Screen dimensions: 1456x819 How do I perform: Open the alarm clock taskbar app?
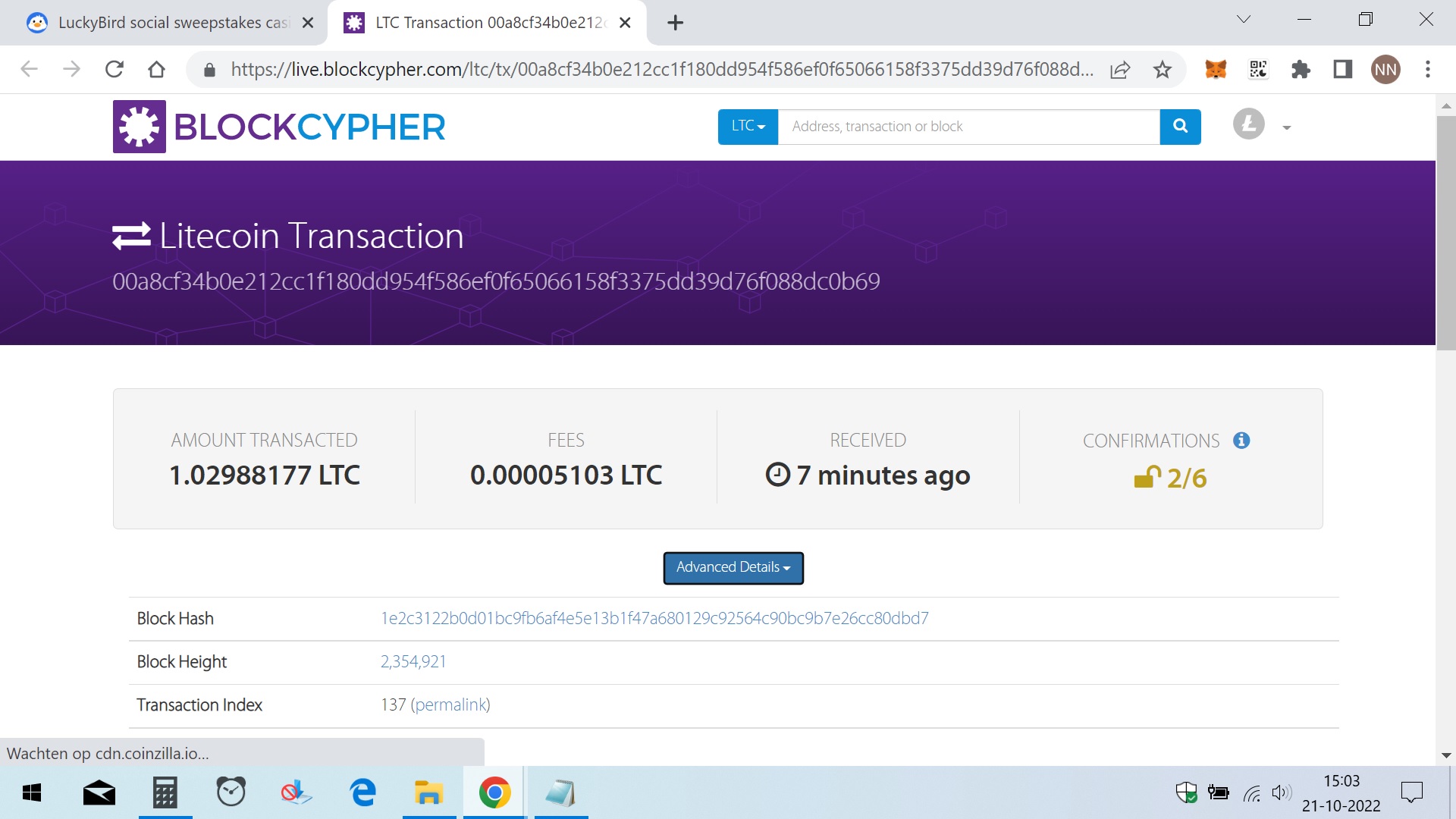point(231,792)
